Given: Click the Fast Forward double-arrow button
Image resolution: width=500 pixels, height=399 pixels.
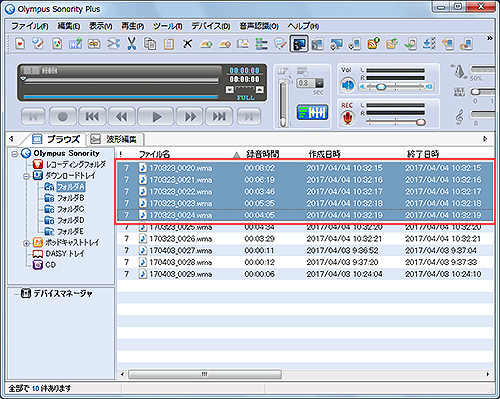Looking at the screenshot, I should click(x=190, y=117).
